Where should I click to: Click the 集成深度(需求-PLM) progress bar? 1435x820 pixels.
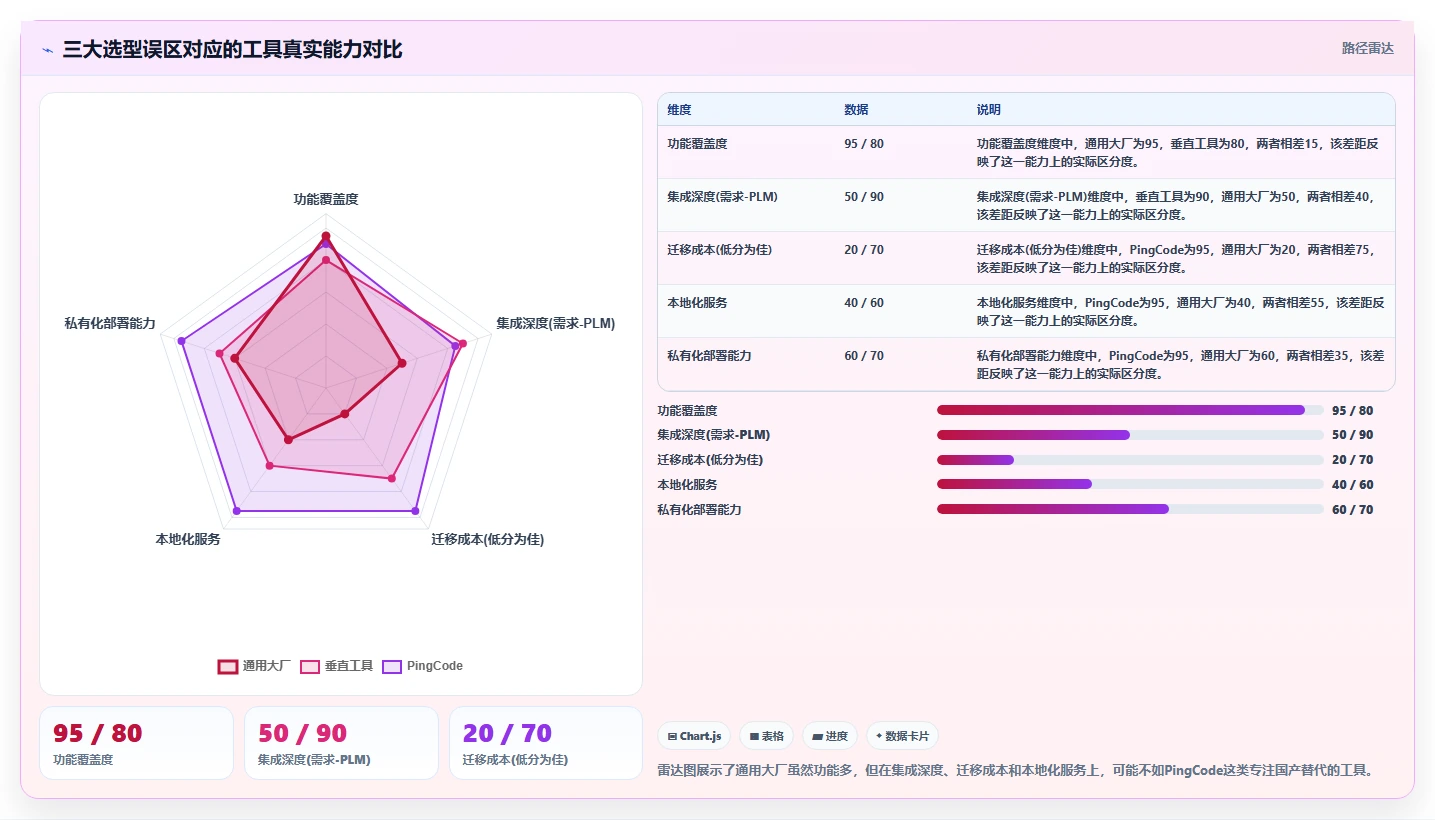pyautogui.click(x=1130, y=435)
